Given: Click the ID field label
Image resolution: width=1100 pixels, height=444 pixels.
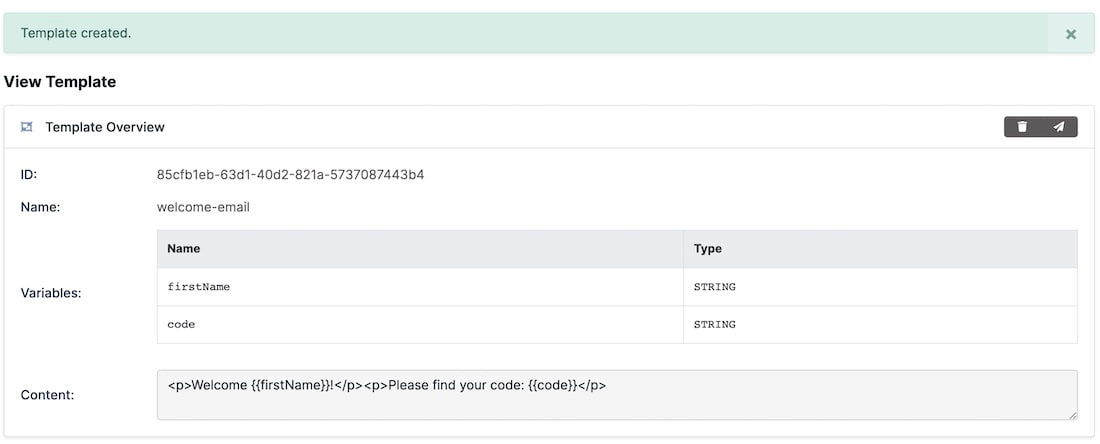Looking at the screenshot, I should pos(29,175).
